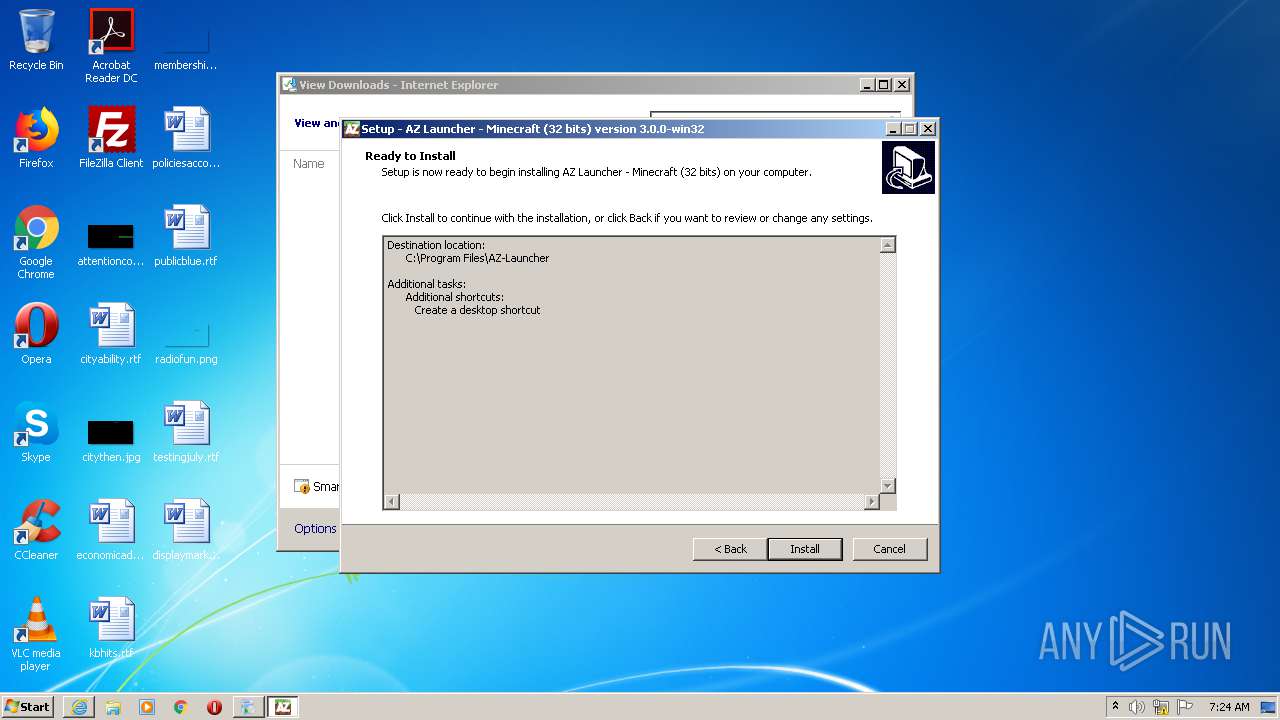Open media player taskbar icon
The height and width of the screenshot is (720, 1280).
click(x=147, y=707)
